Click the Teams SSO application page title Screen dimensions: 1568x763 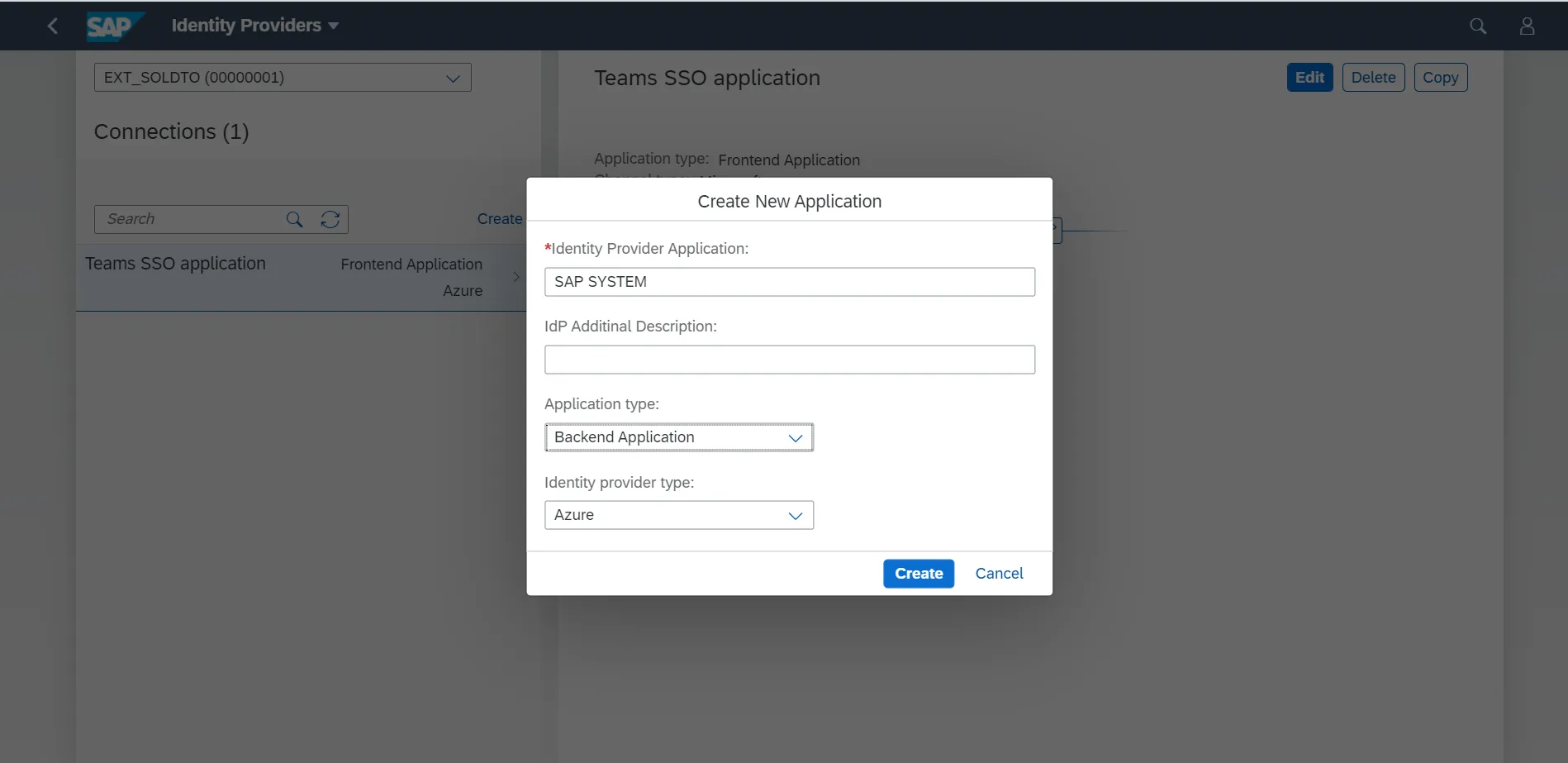point(707,78)
